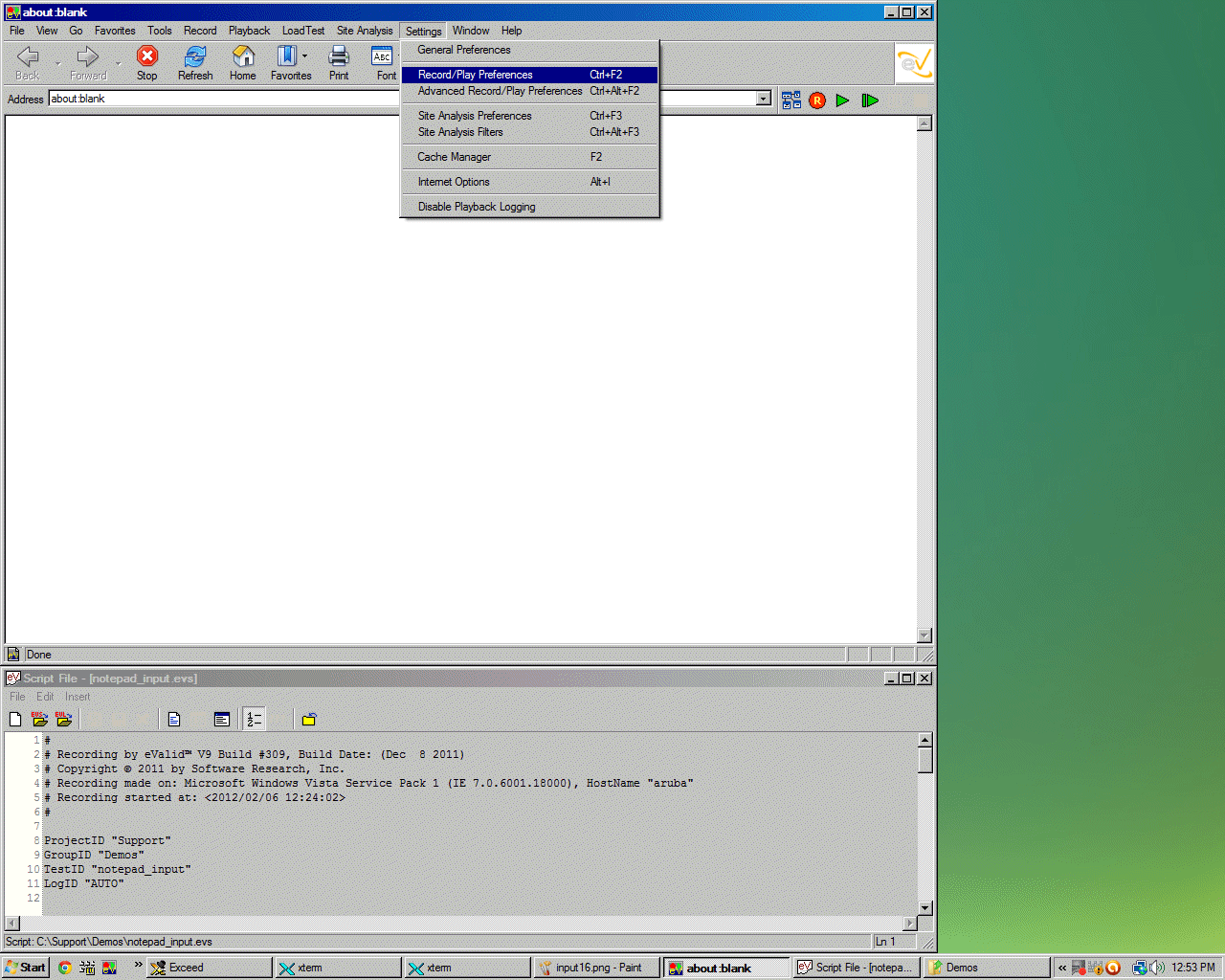Open the File menu in browser window
The height and width of the screenshot is (980, 1225).
click(17, 31)
